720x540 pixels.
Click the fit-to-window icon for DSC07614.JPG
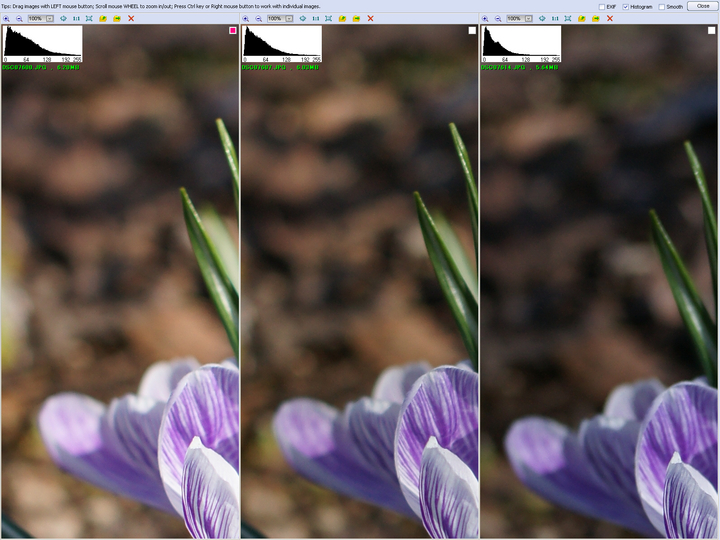tap(568, 18)
